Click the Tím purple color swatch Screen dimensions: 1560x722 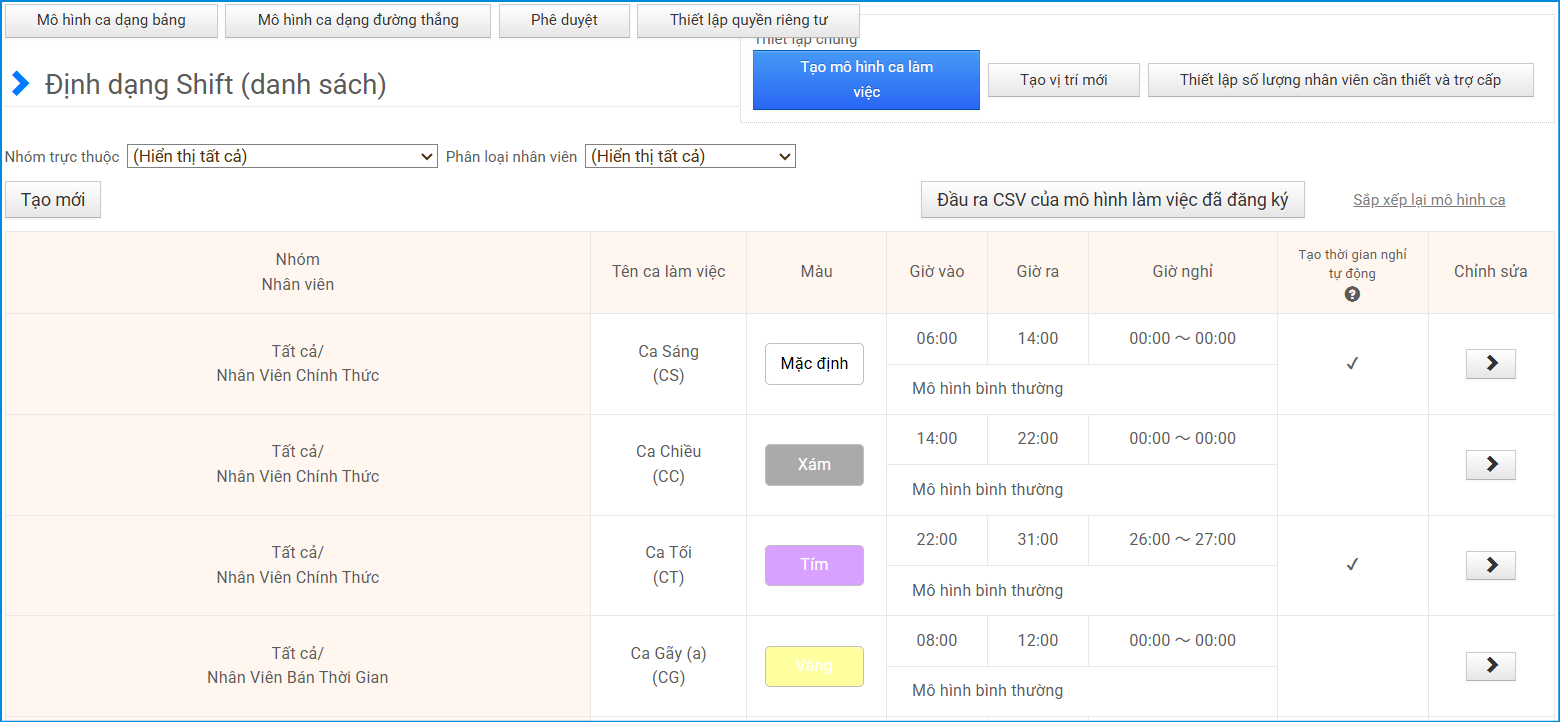click(x=814, y=565)
